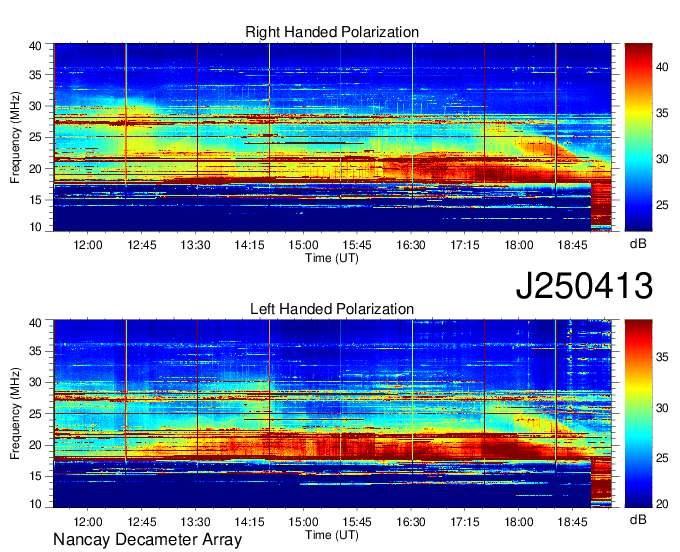Click the 12:45 time tick of left-handed plot

click(x=142, y=522)
